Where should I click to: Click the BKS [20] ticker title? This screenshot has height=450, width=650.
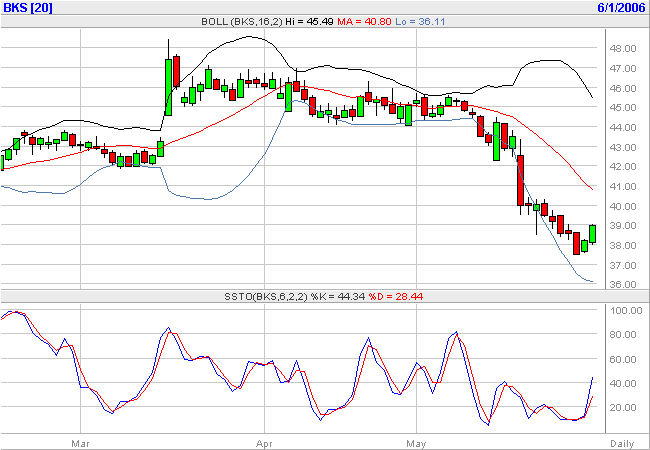pos(28,7)
